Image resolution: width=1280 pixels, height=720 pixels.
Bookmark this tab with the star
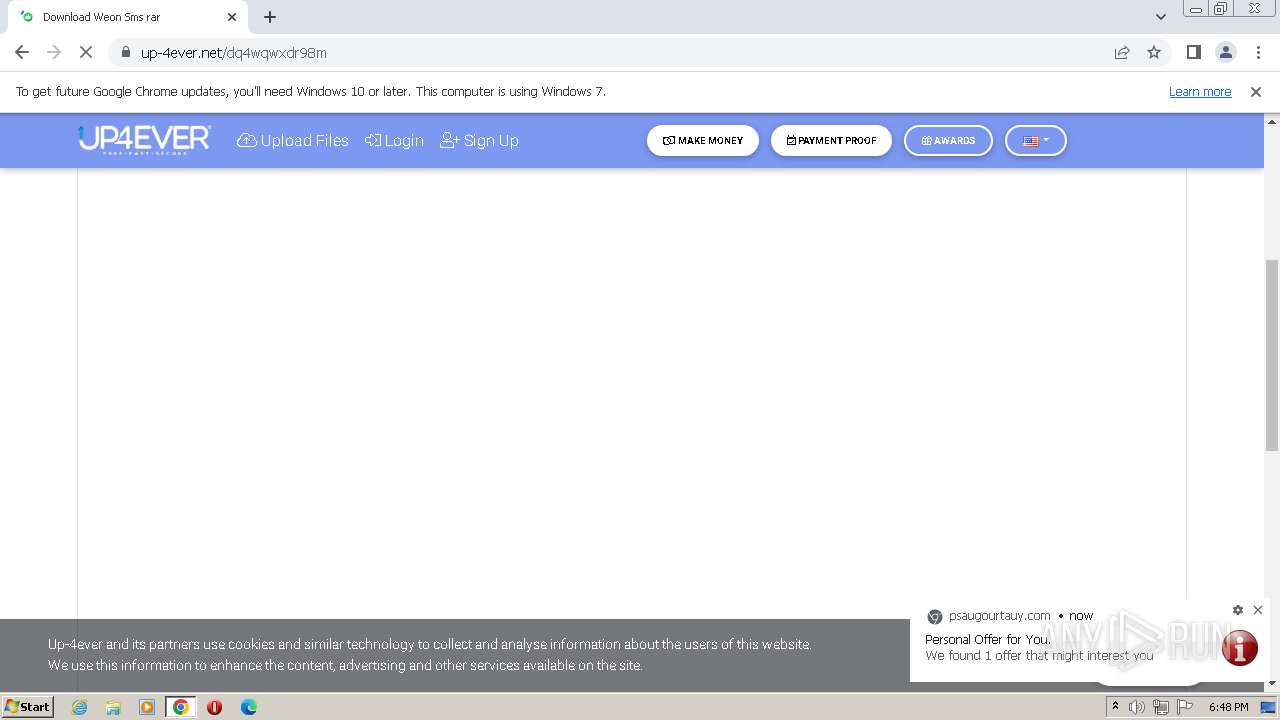click(1154, 52)
